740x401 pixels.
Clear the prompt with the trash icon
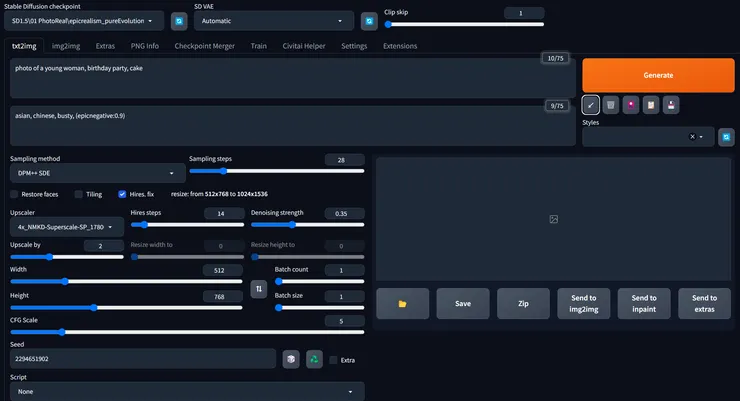pyautogui.click(x=611, y=105)
